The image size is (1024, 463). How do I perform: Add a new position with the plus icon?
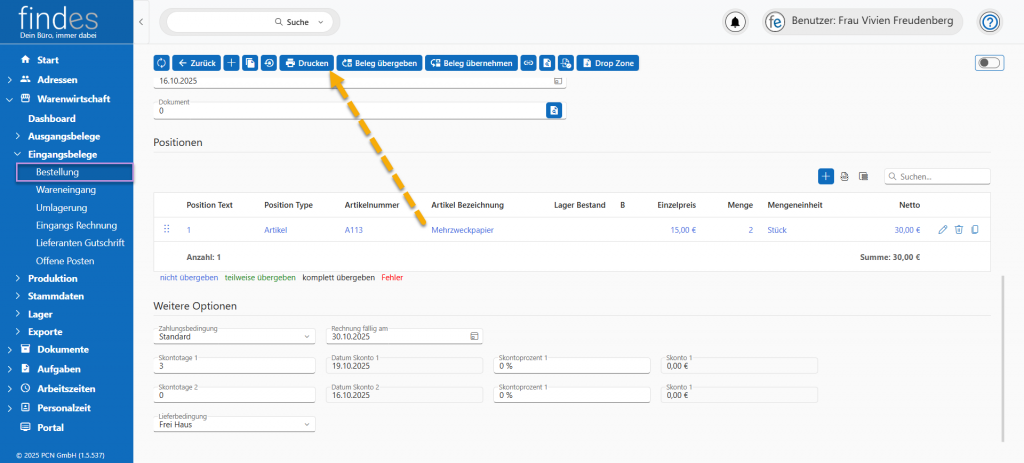click(x=826, y=176)
